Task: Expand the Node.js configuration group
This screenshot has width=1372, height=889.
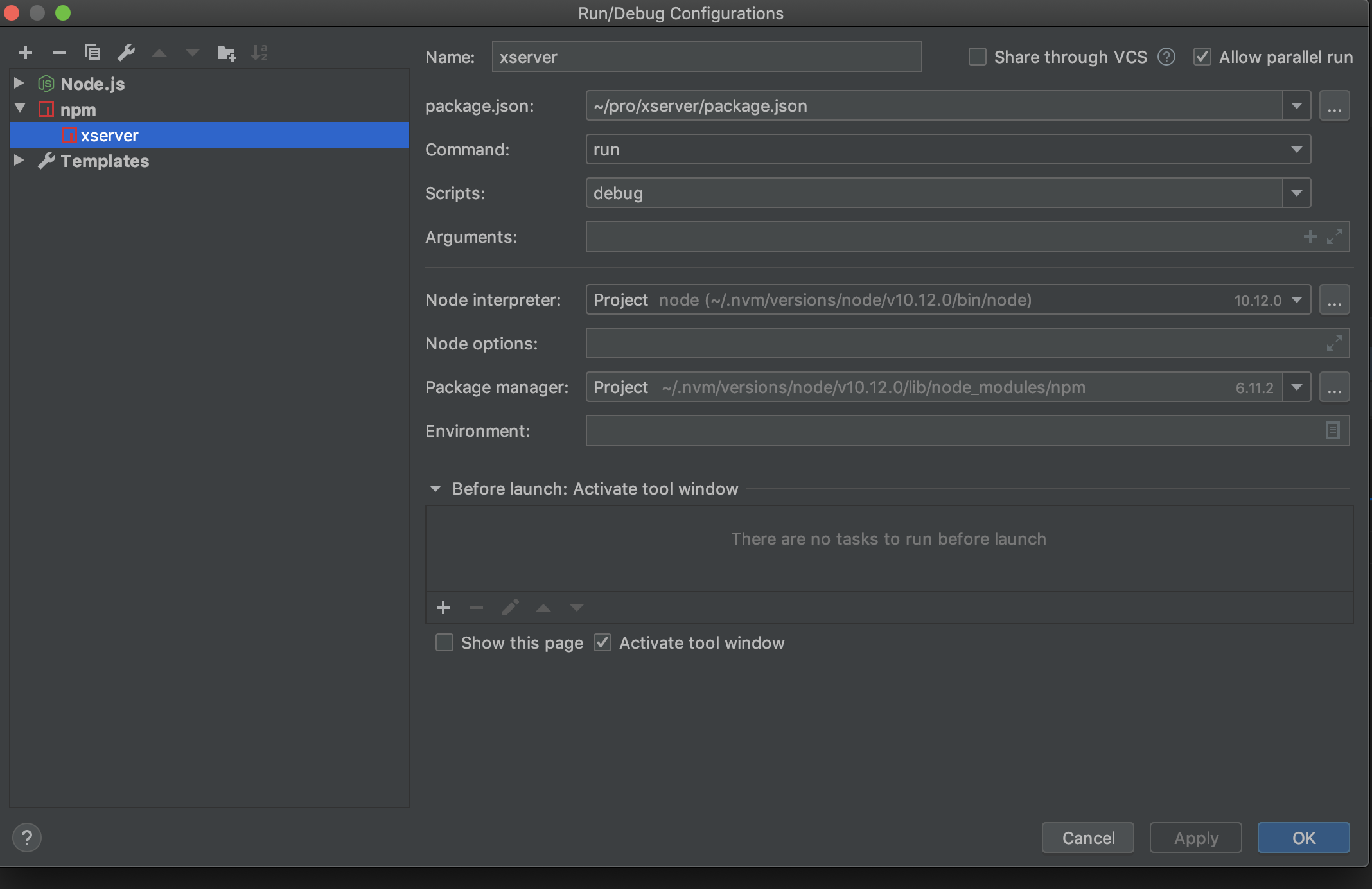Action: point(19,83)
